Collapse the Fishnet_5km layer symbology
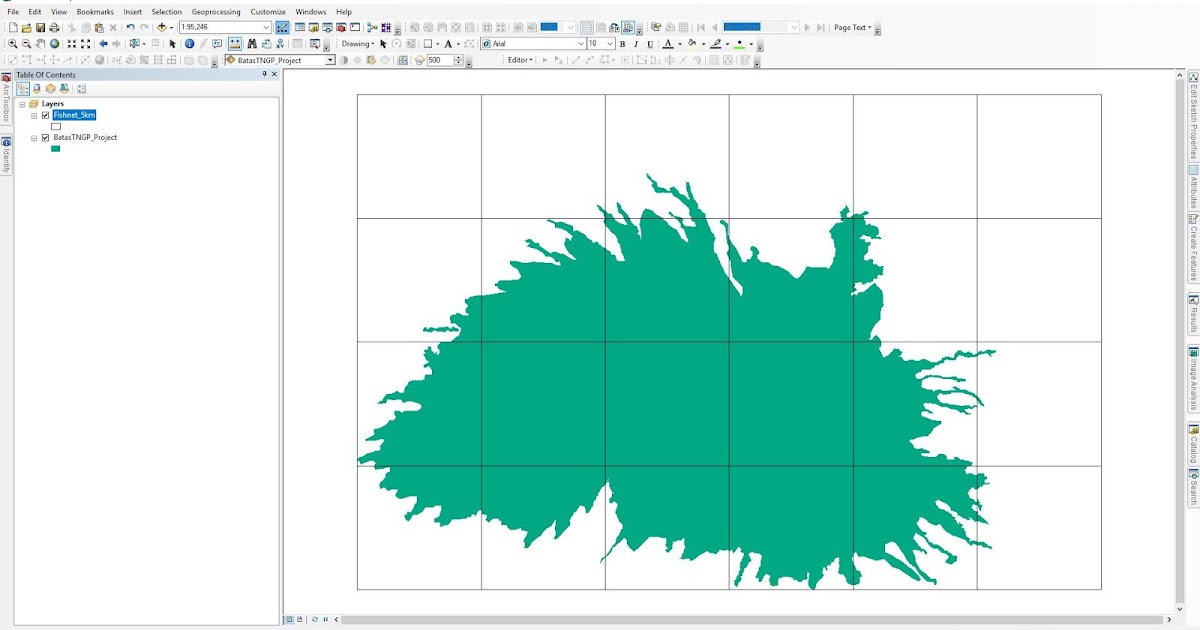Screen dimensions: 1200x630 33,115
